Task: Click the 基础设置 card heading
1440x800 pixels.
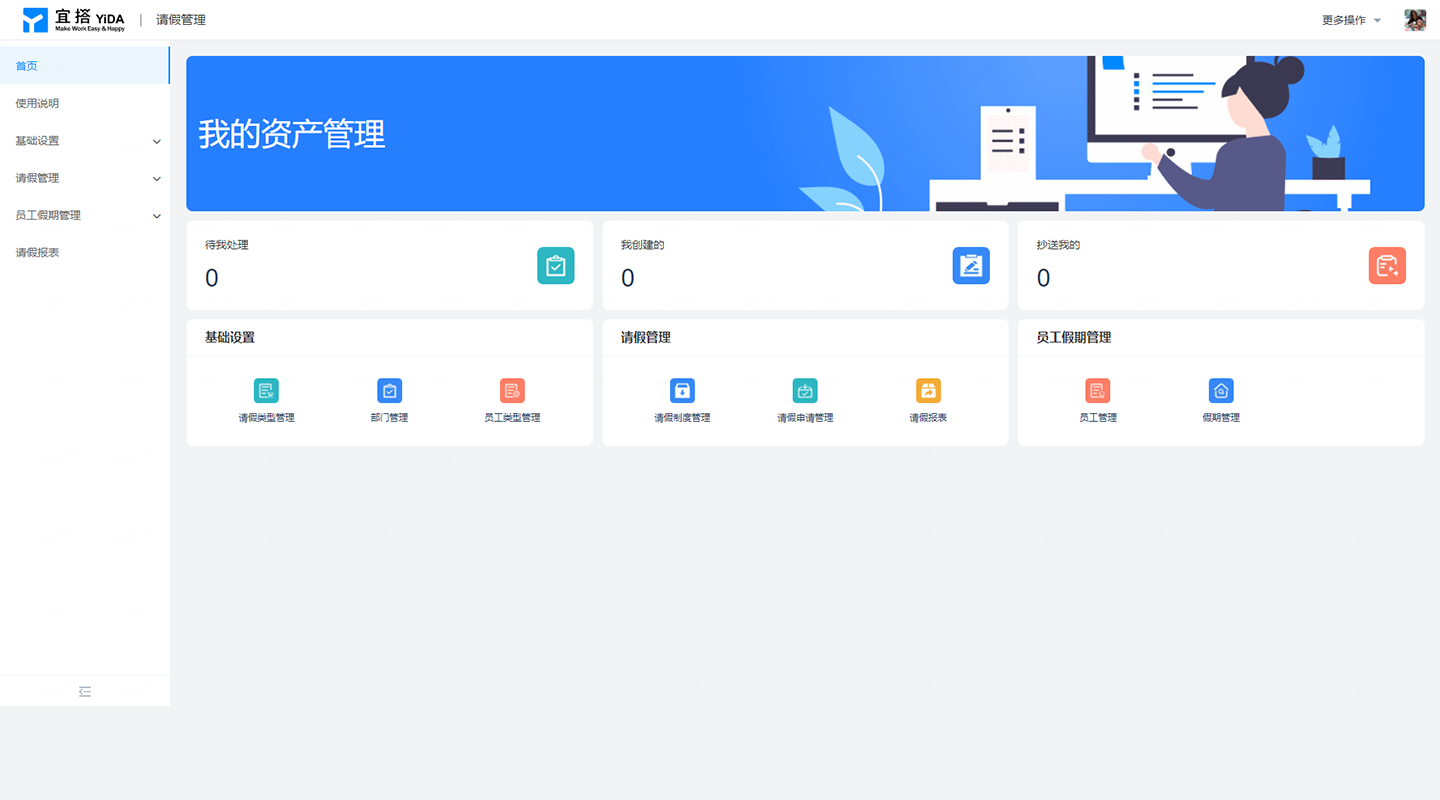Action: click(230, 338)
